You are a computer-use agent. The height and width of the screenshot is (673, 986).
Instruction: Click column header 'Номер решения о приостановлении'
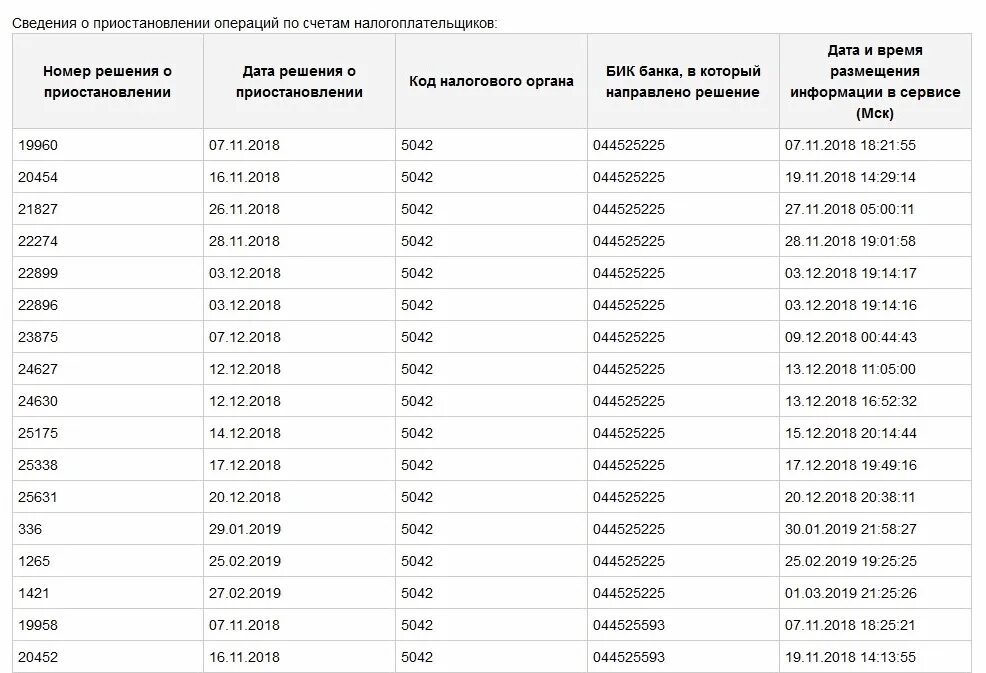pos(108,82)
